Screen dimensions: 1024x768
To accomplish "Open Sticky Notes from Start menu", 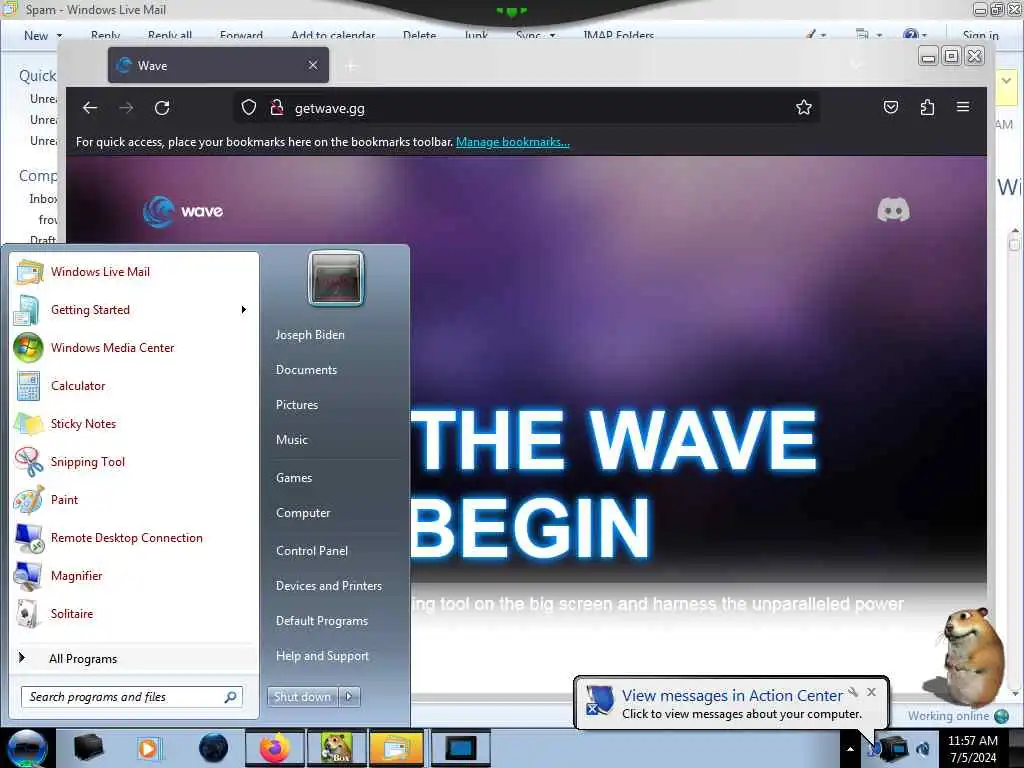I will 135,423.
